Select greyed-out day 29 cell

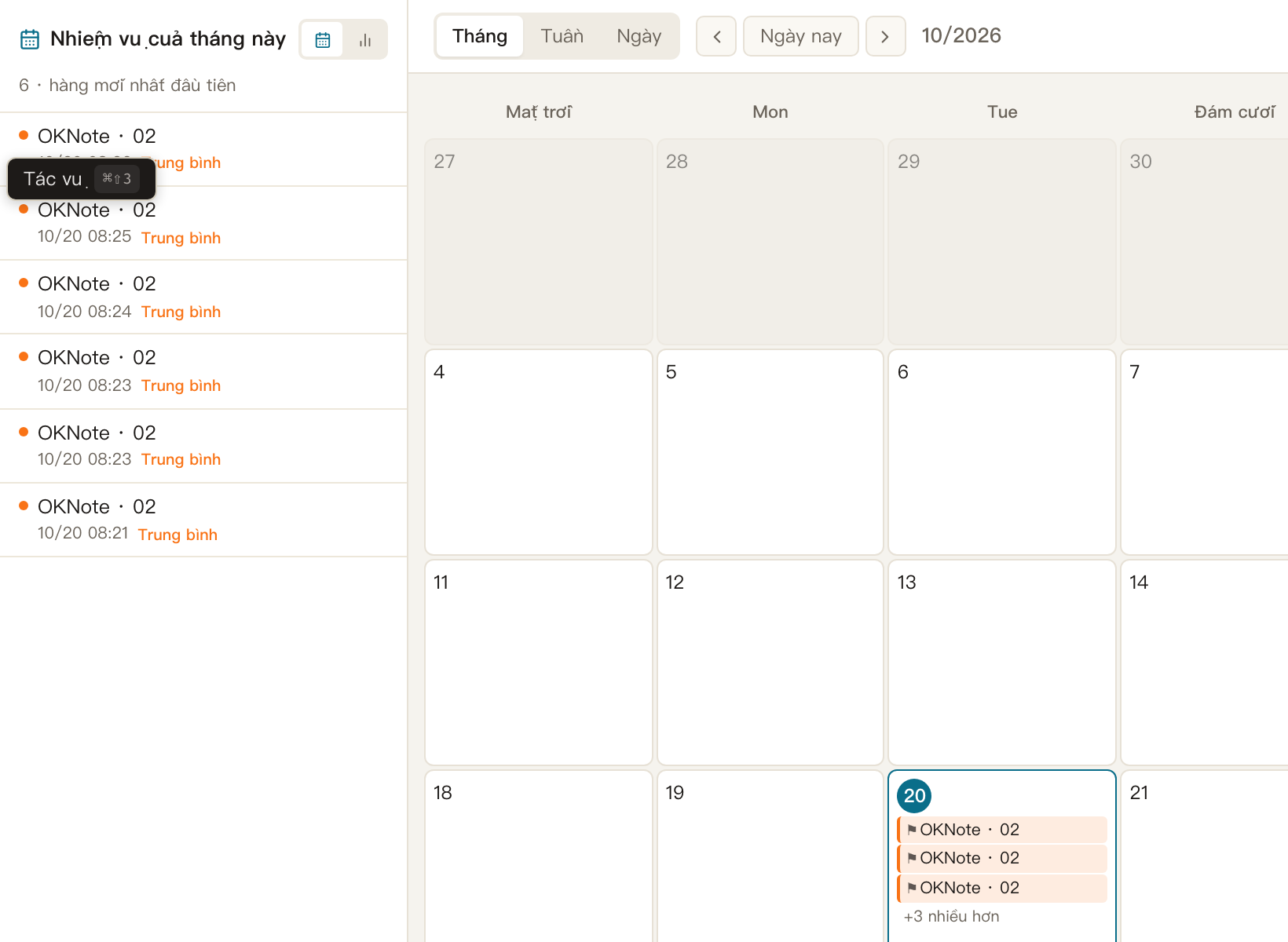tap(1002, 242)
